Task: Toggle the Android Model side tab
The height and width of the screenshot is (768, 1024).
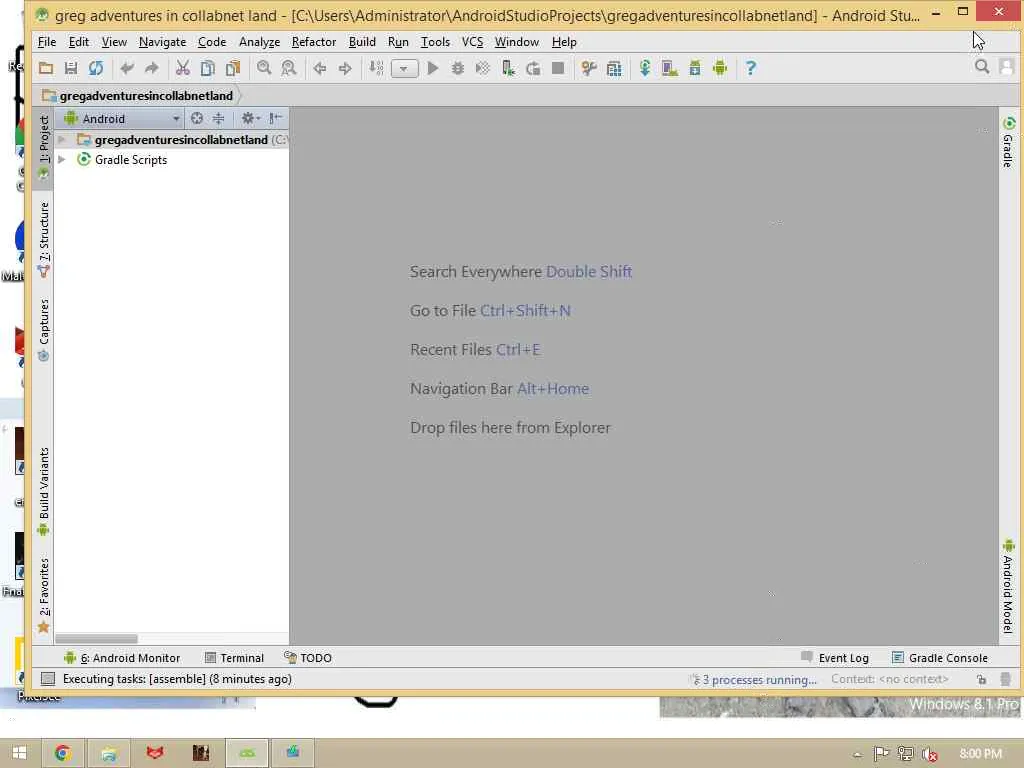Action: click(1008, 586)
